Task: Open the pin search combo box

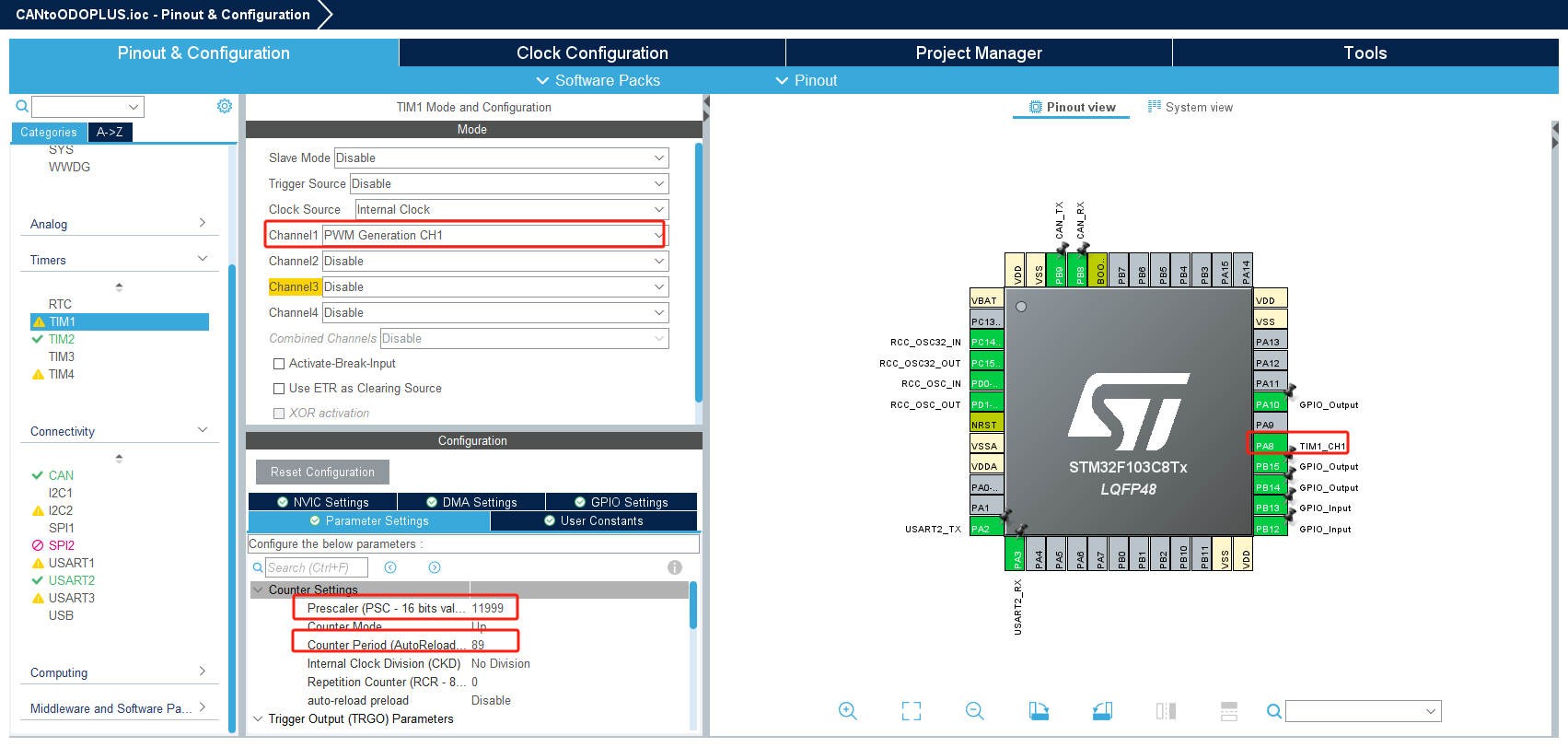Action: coord(1364,711)
